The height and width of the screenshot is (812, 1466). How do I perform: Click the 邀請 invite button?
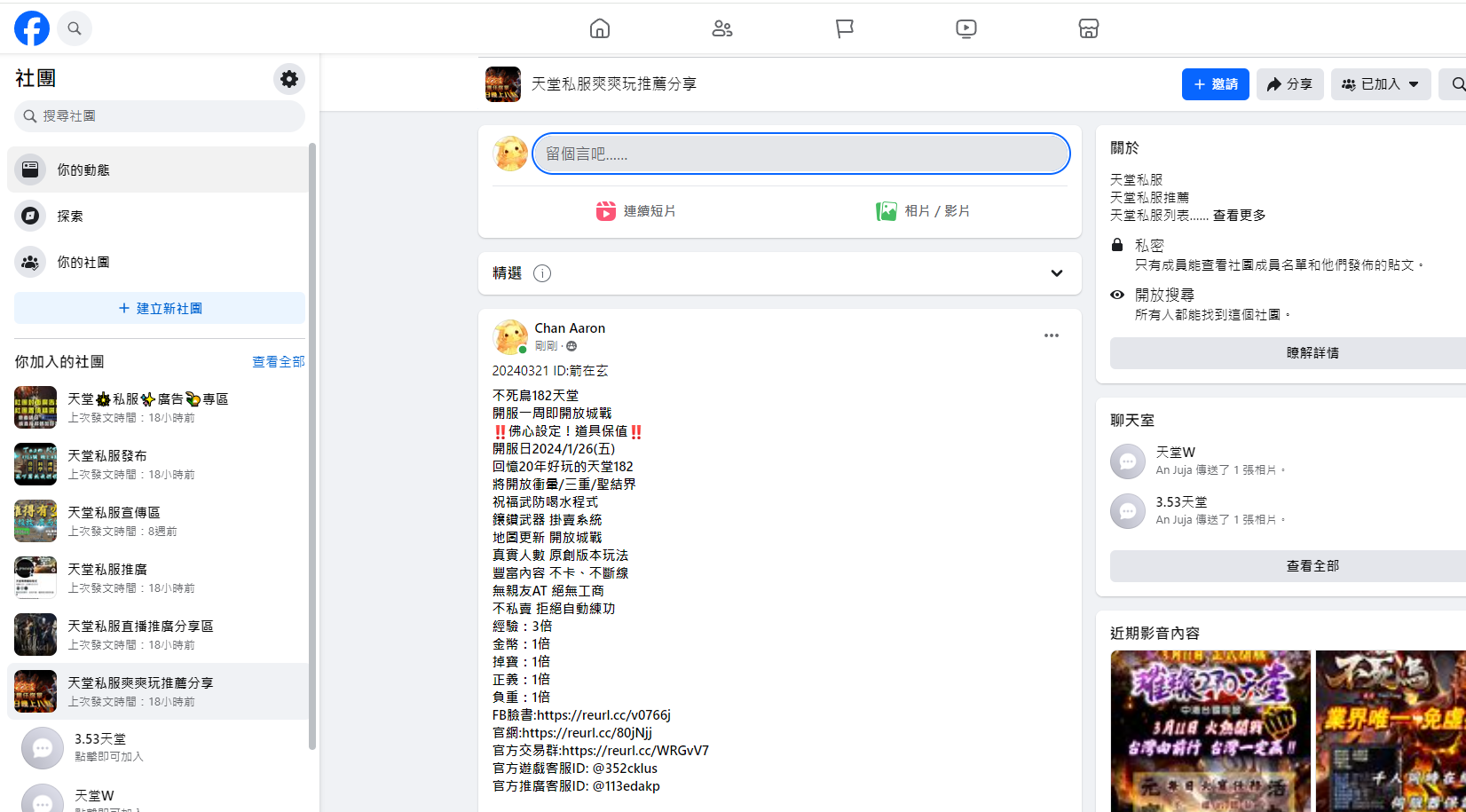click(x=1216, y=84)
